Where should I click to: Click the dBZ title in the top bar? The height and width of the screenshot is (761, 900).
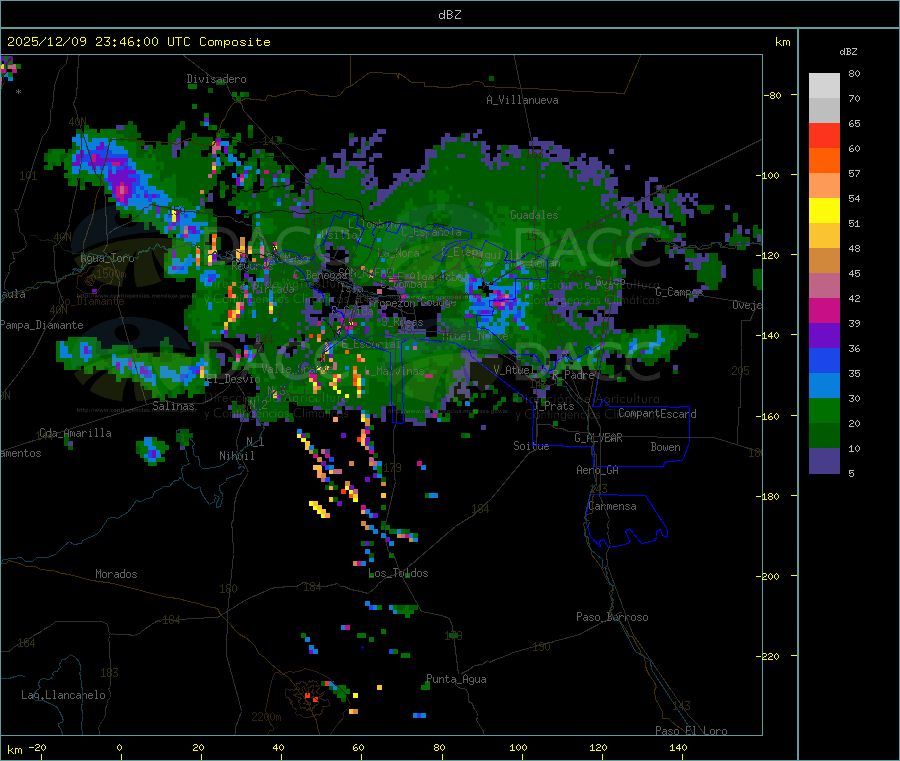[449, 15]
